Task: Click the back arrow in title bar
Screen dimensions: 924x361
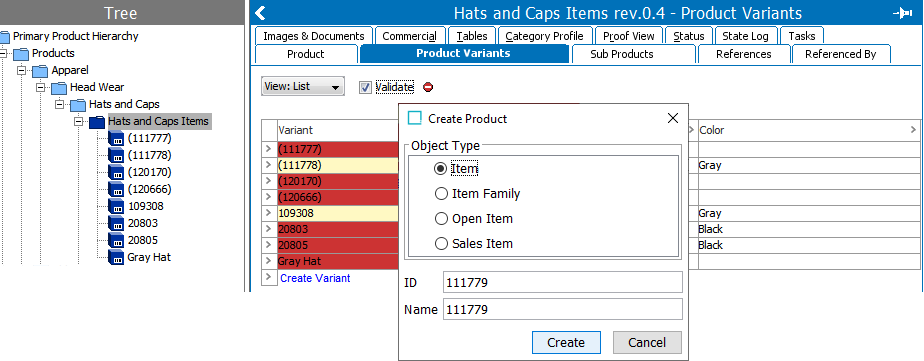Action: [260, 13]
